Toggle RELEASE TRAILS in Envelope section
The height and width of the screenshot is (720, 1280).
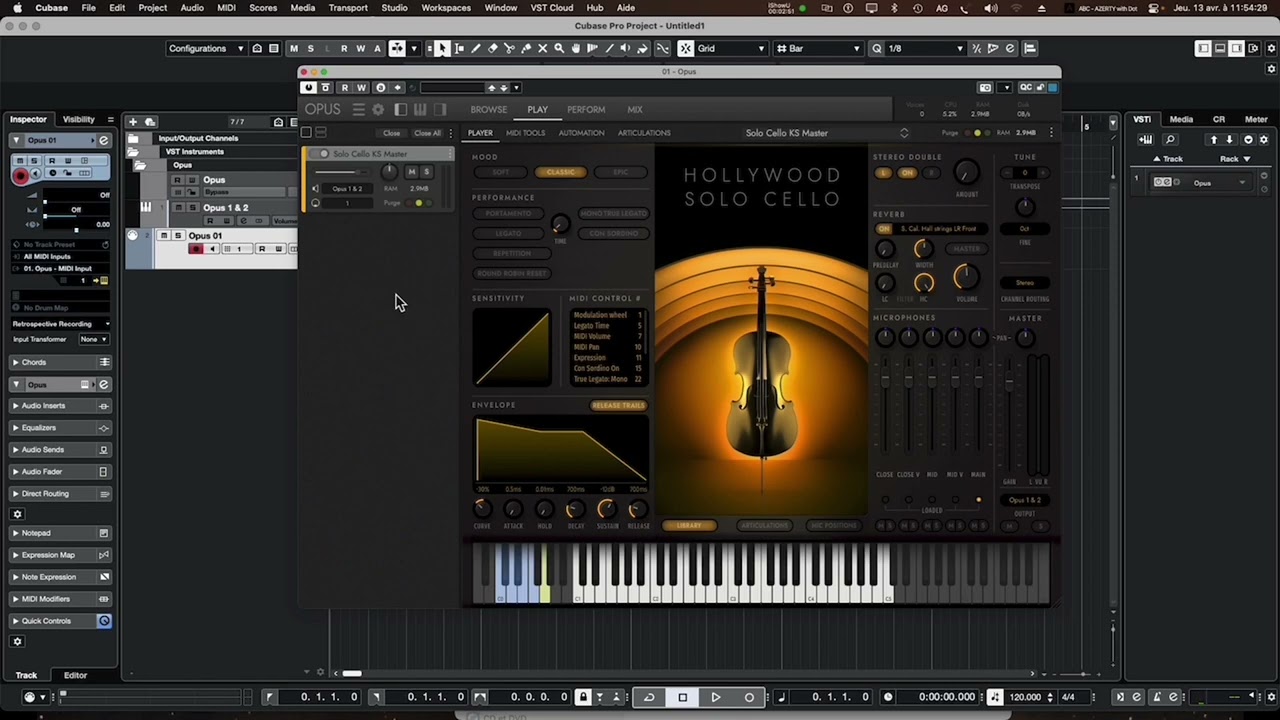(x=618, y=405)
